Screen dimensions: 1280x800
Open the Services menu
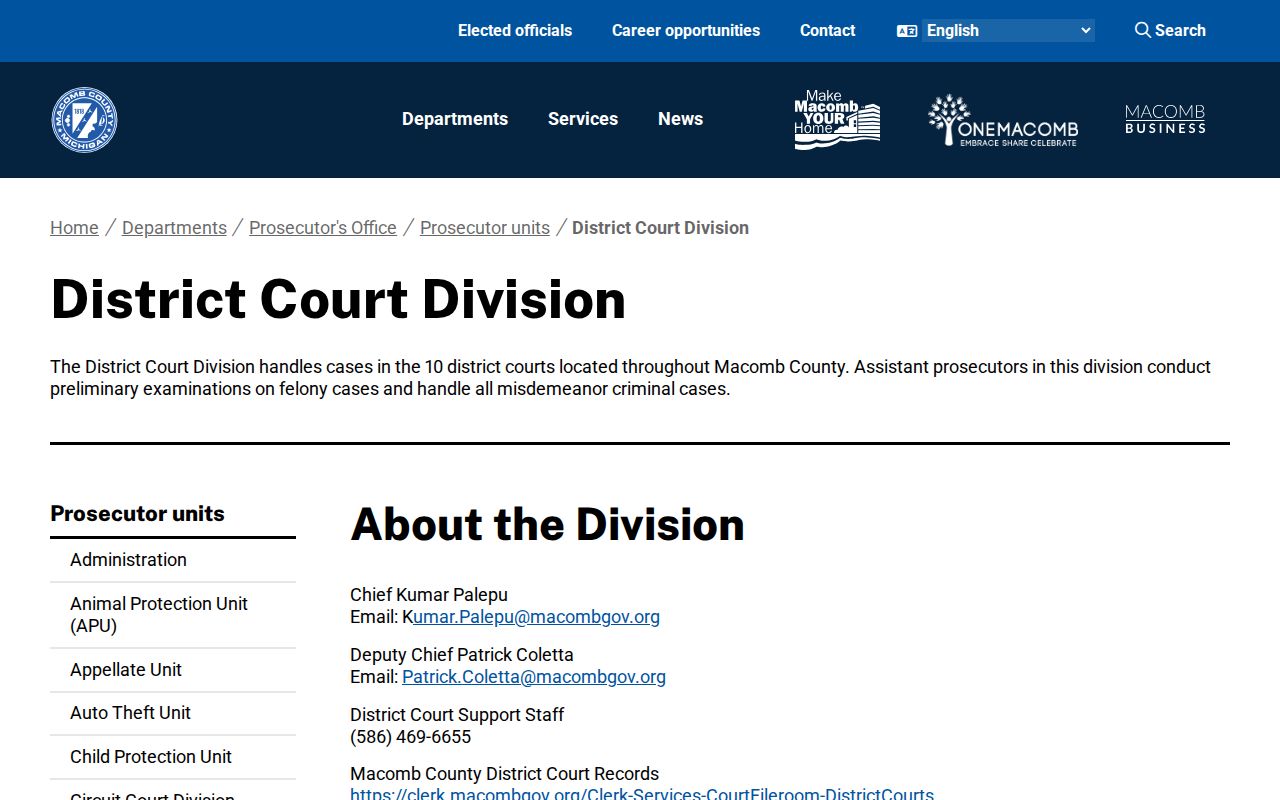583,119
